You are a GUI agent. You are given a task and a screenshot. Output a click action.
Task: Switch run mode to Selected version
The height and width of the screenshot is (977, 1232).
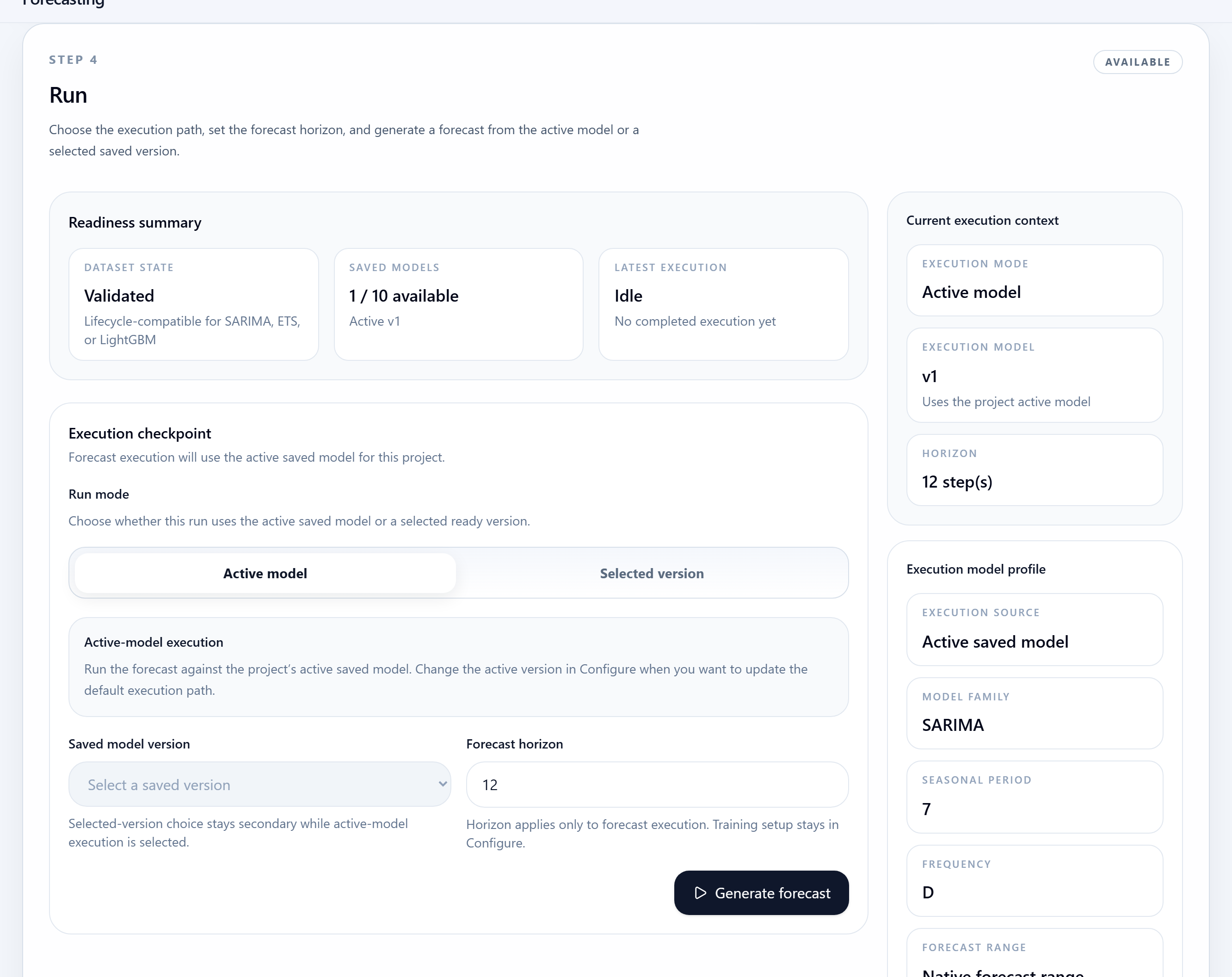[x=652, y=573]
